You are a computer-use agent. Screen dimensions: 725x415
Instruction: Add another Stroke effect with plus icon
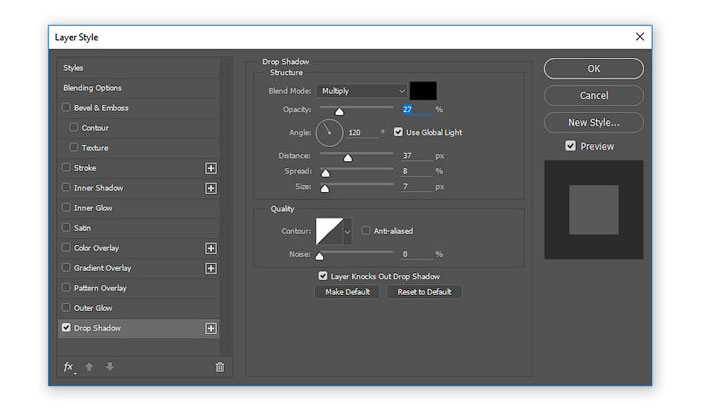211,168
